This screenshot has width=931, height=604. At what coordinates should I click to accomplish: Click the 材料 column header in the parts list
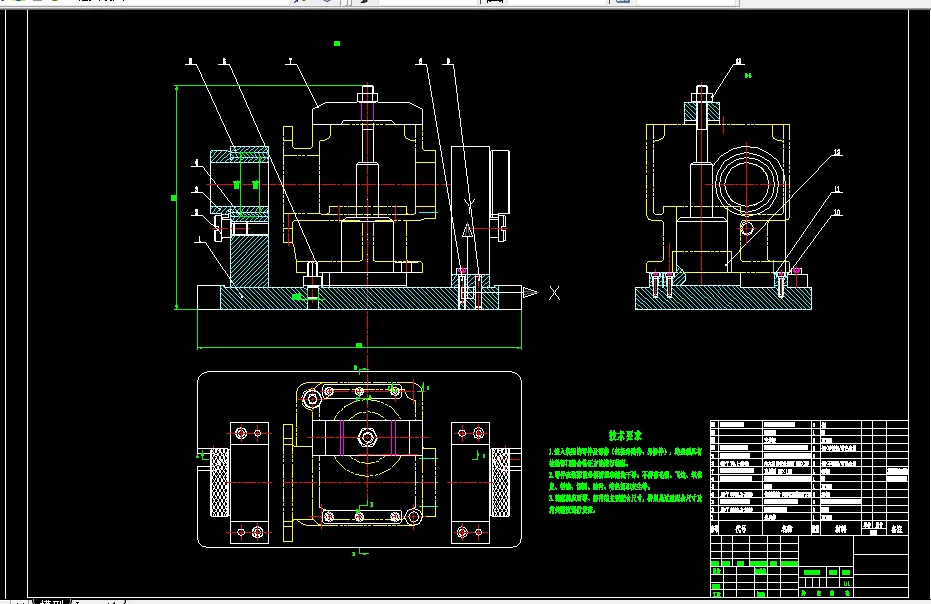tap(840, 529)
